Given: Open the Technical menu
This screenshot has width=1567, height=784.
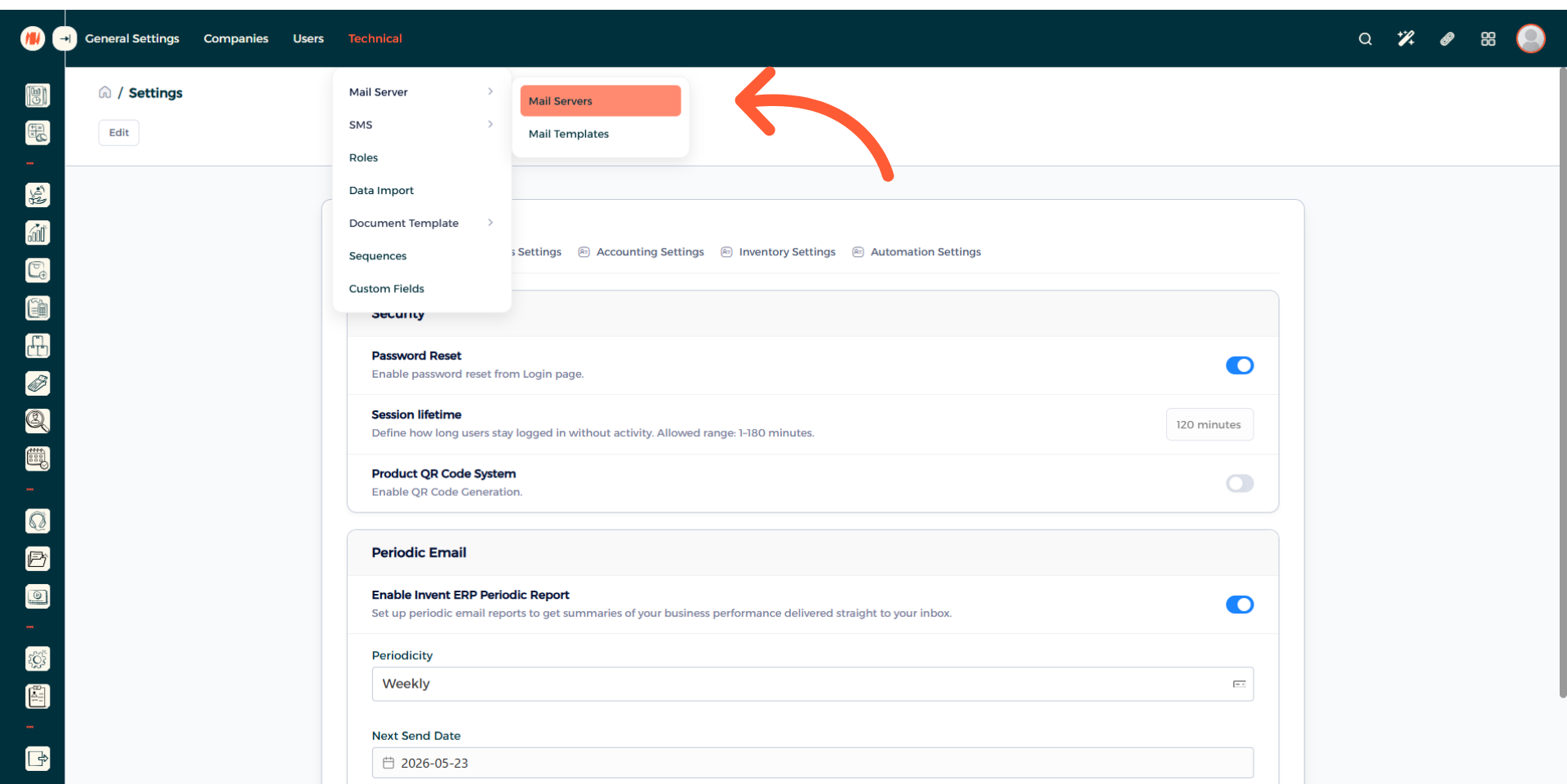Looking at the screenshot, I should click(x=375, y=38).
